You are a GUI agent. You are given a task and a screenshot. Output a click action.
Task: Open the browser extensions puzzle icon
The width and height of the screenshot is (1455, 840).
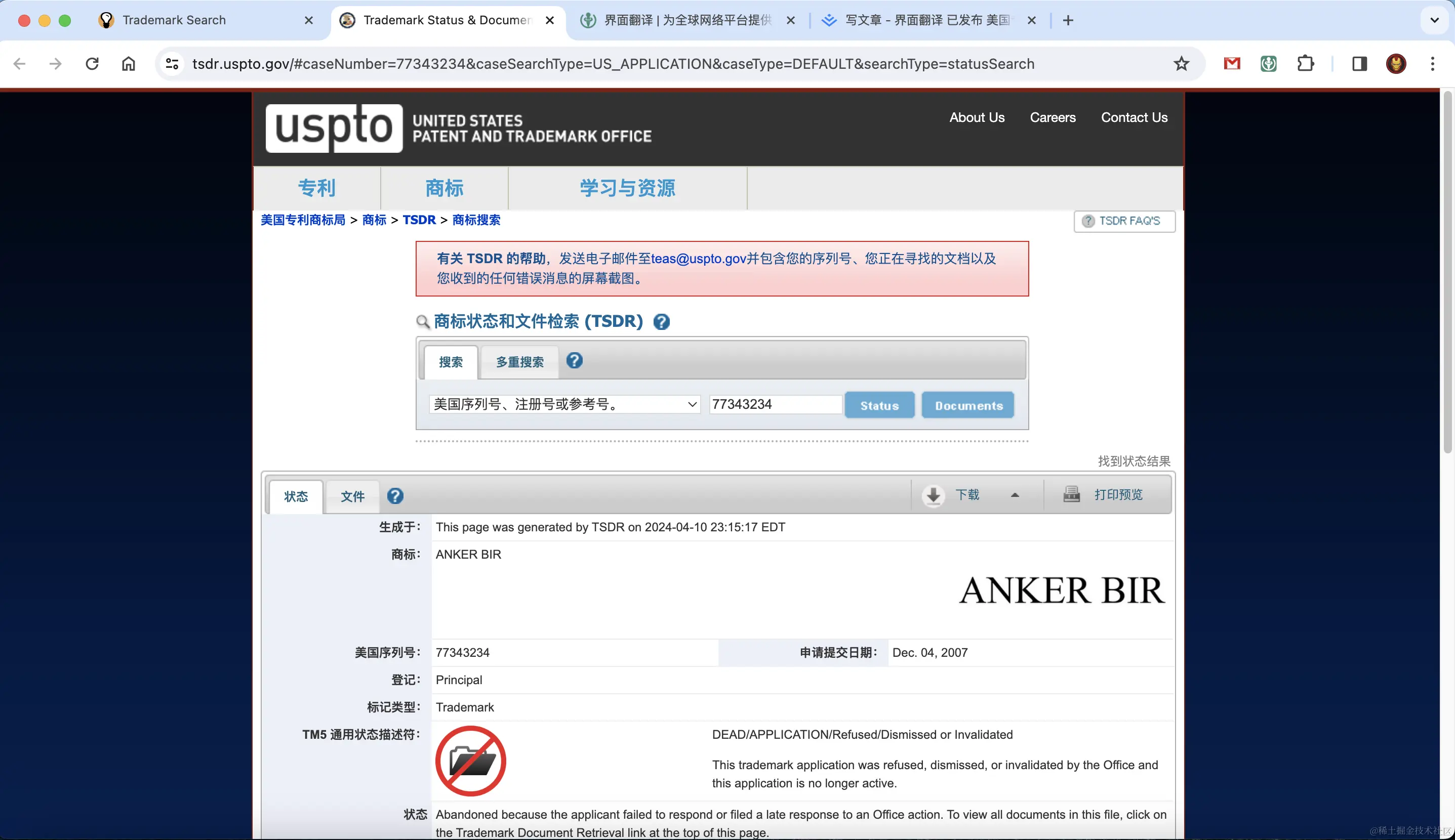(1306, 63)
